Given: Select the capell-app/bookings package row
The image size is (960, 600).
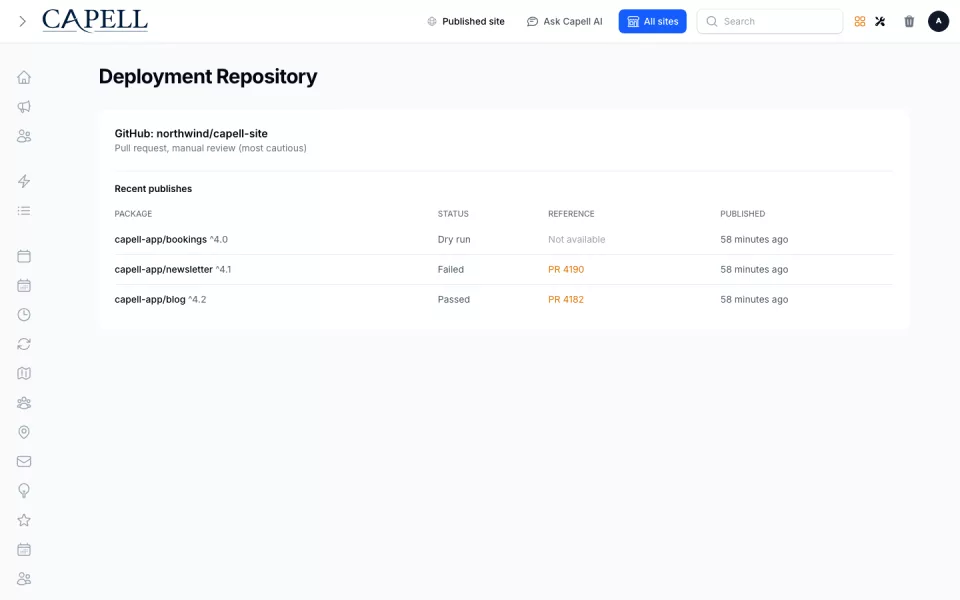Looking at the screenshot, I should 503,239.
